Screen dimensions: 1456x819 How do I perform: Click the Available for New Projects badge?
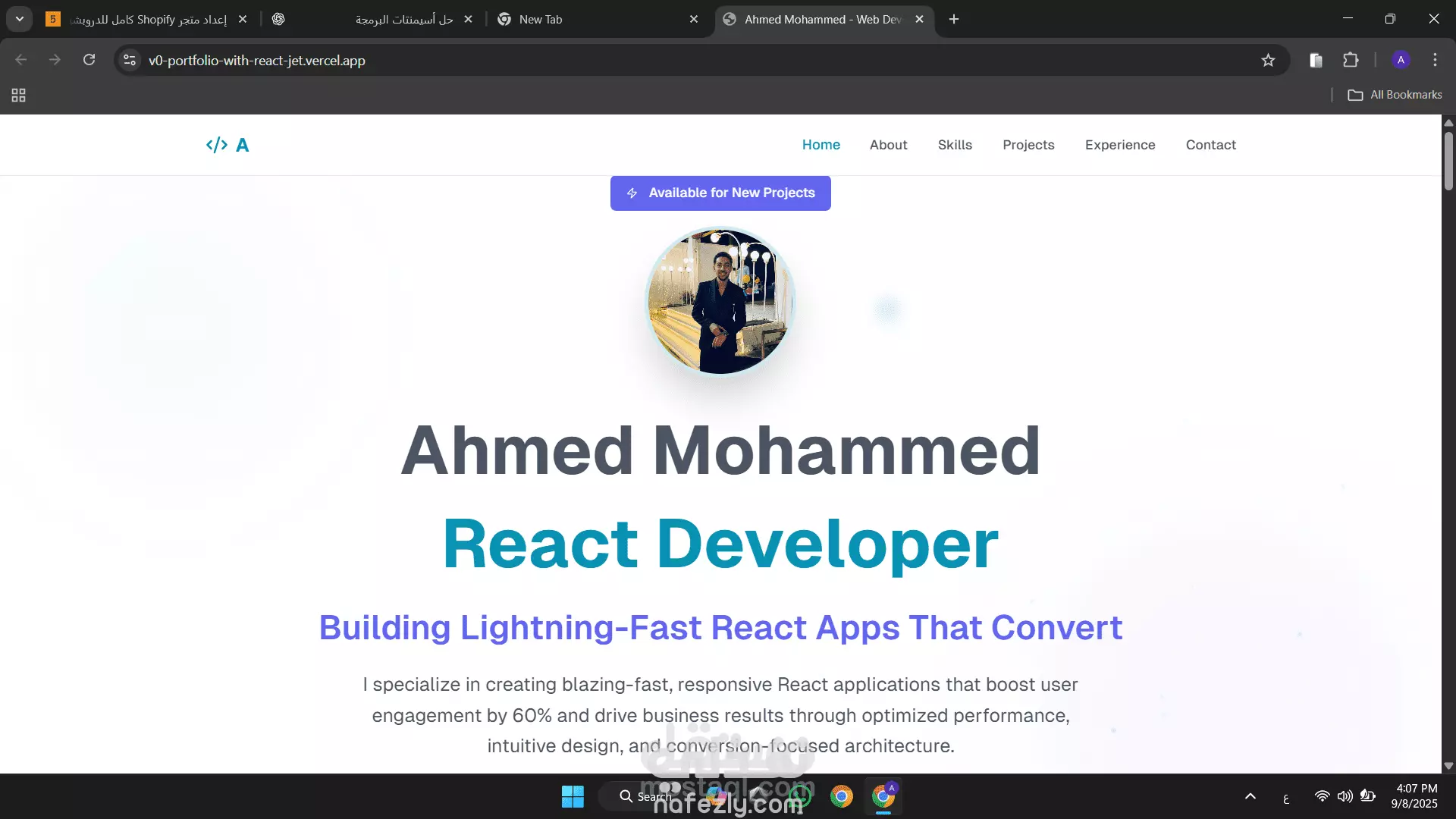720,193
